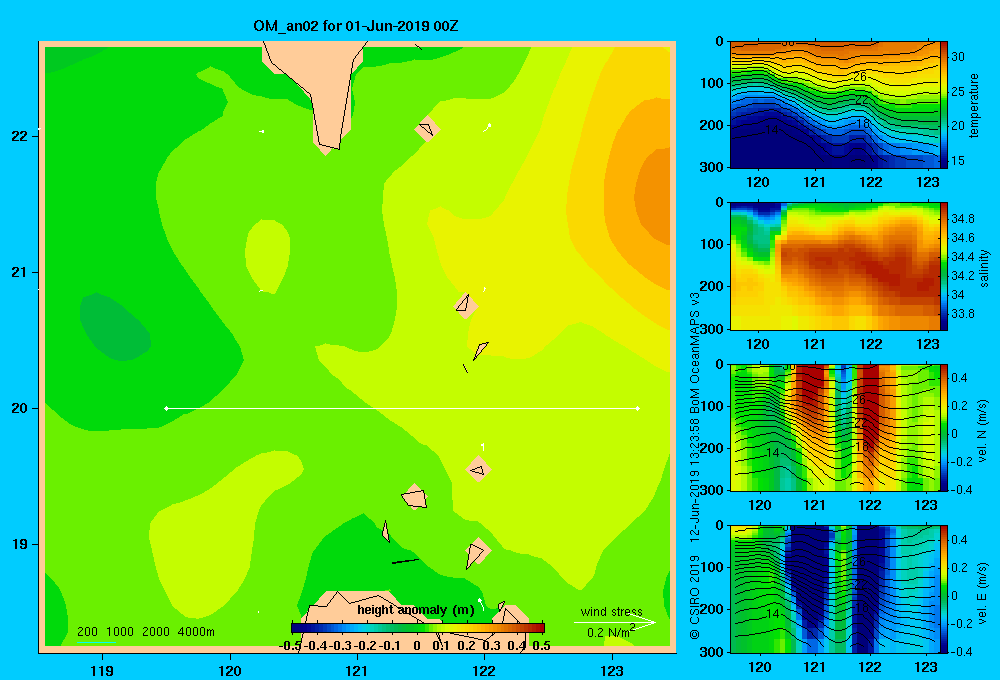Click the '0.2 N/m' wind scale text
Screen dimensions: 1000x680
[608, 632]
